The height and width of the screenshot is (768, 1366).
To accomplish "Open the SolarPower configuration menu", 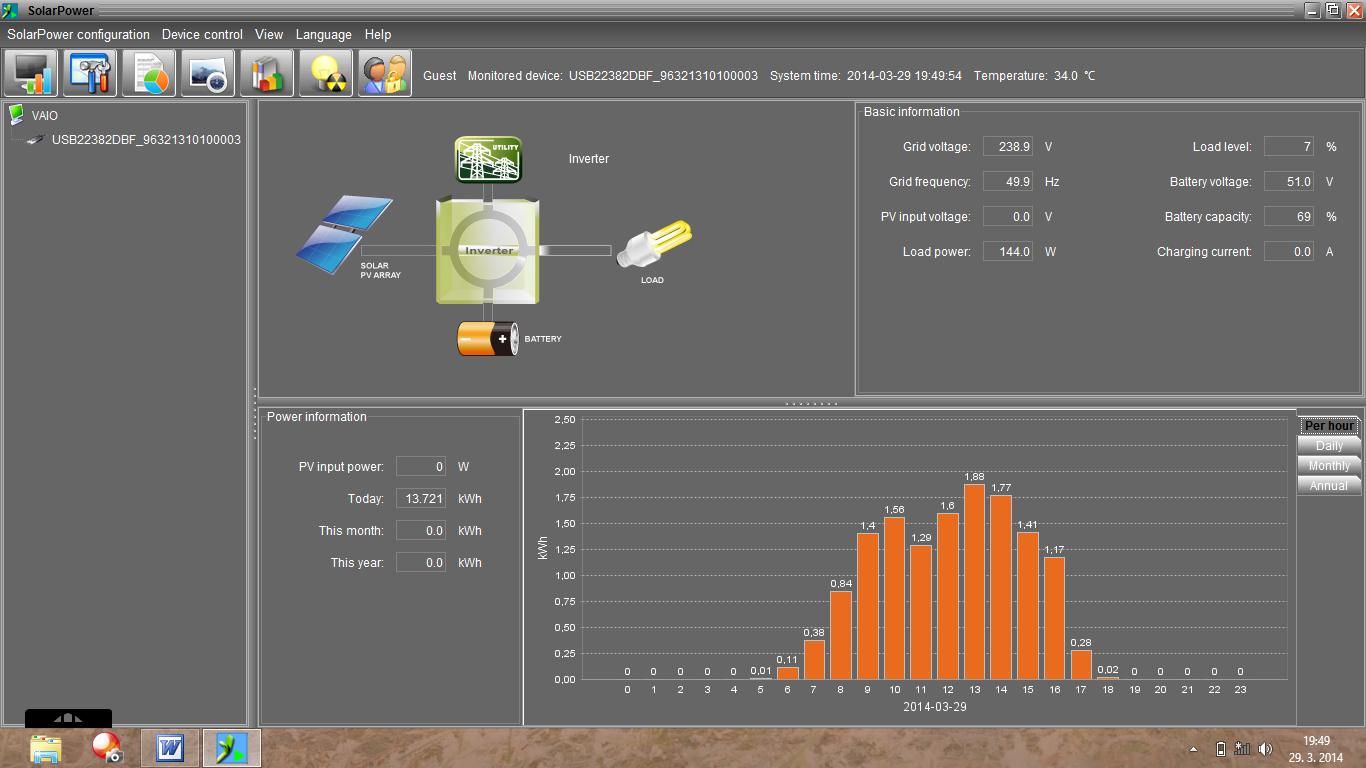I will (x=78, y=34).
